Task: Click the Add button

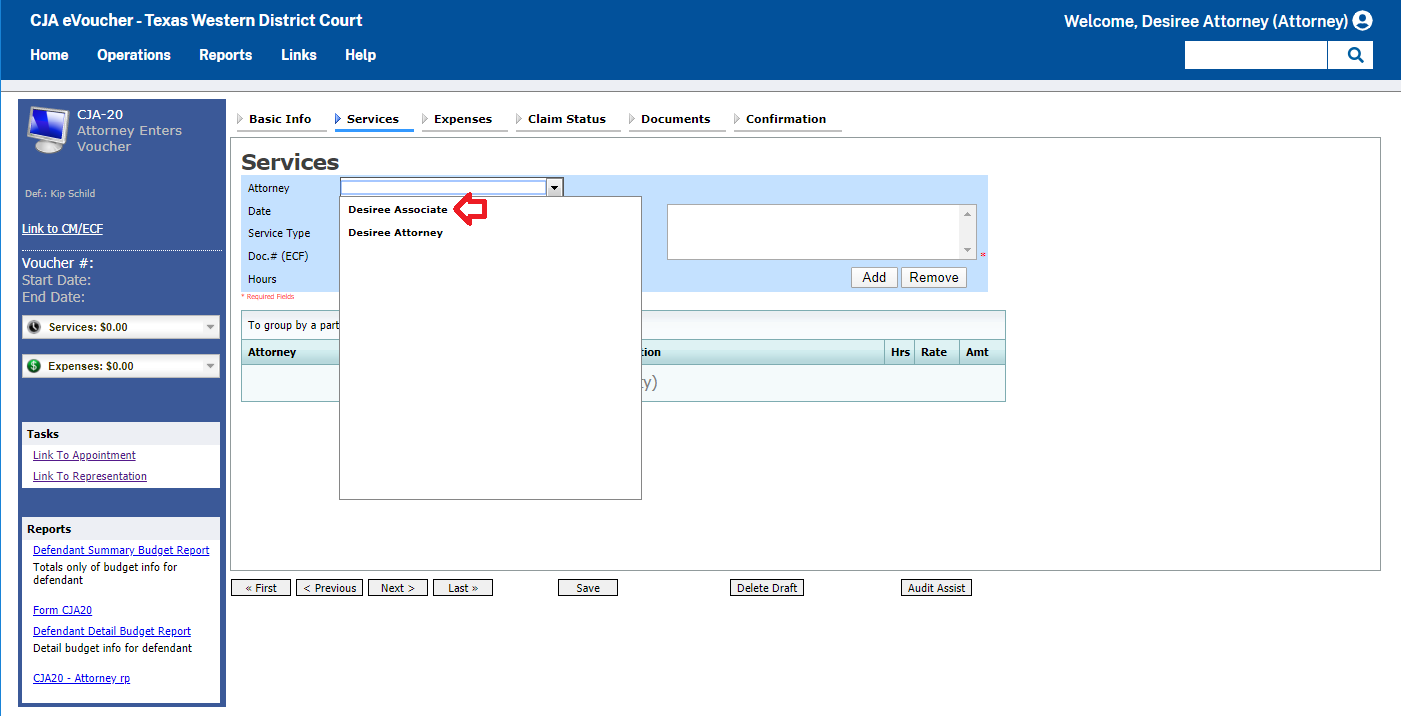Action: pyautogui.click(x=874, y=277)
